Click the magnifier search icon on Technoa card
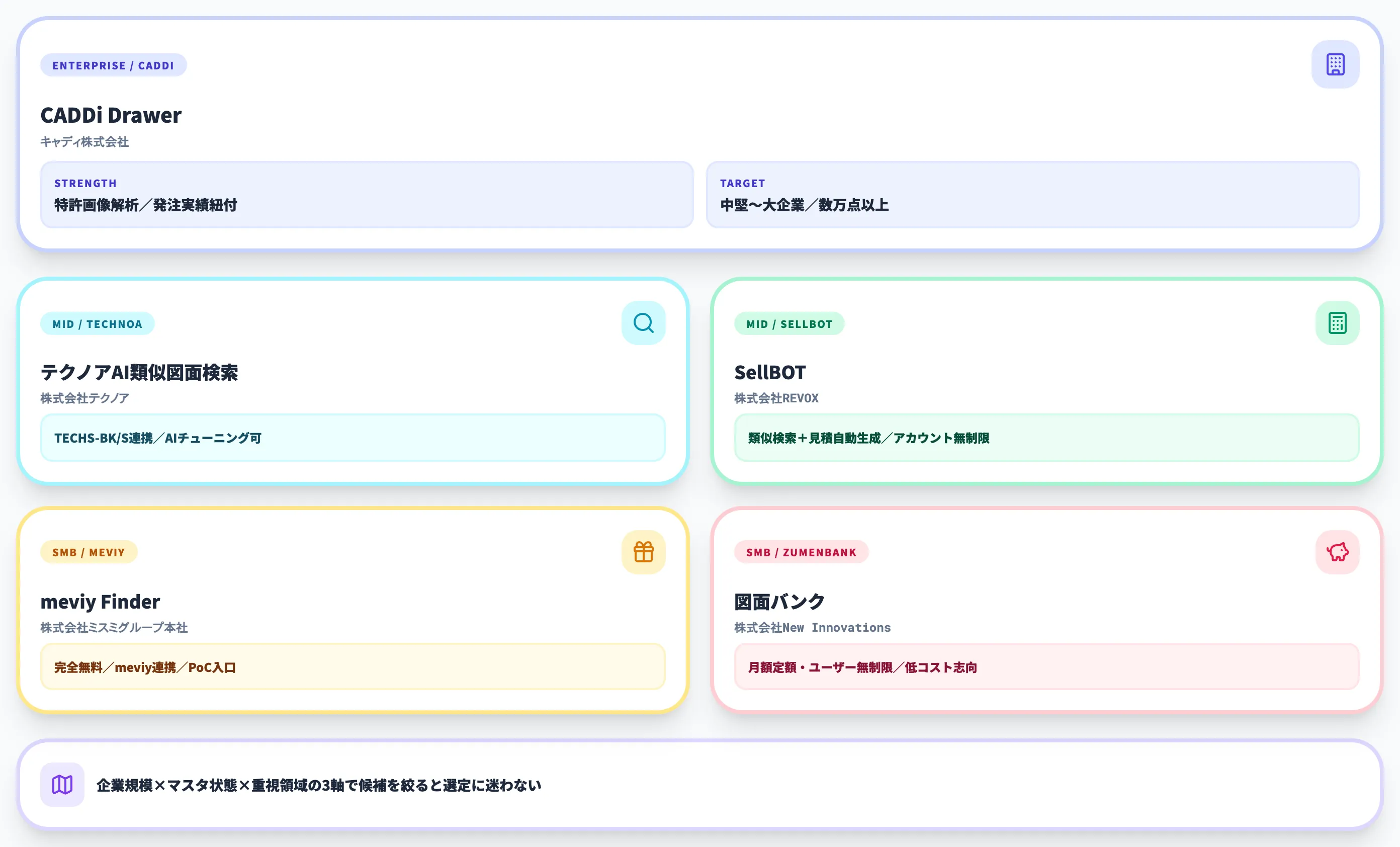The width and height of the screenshot is (1400, 847). pos(643,323)
